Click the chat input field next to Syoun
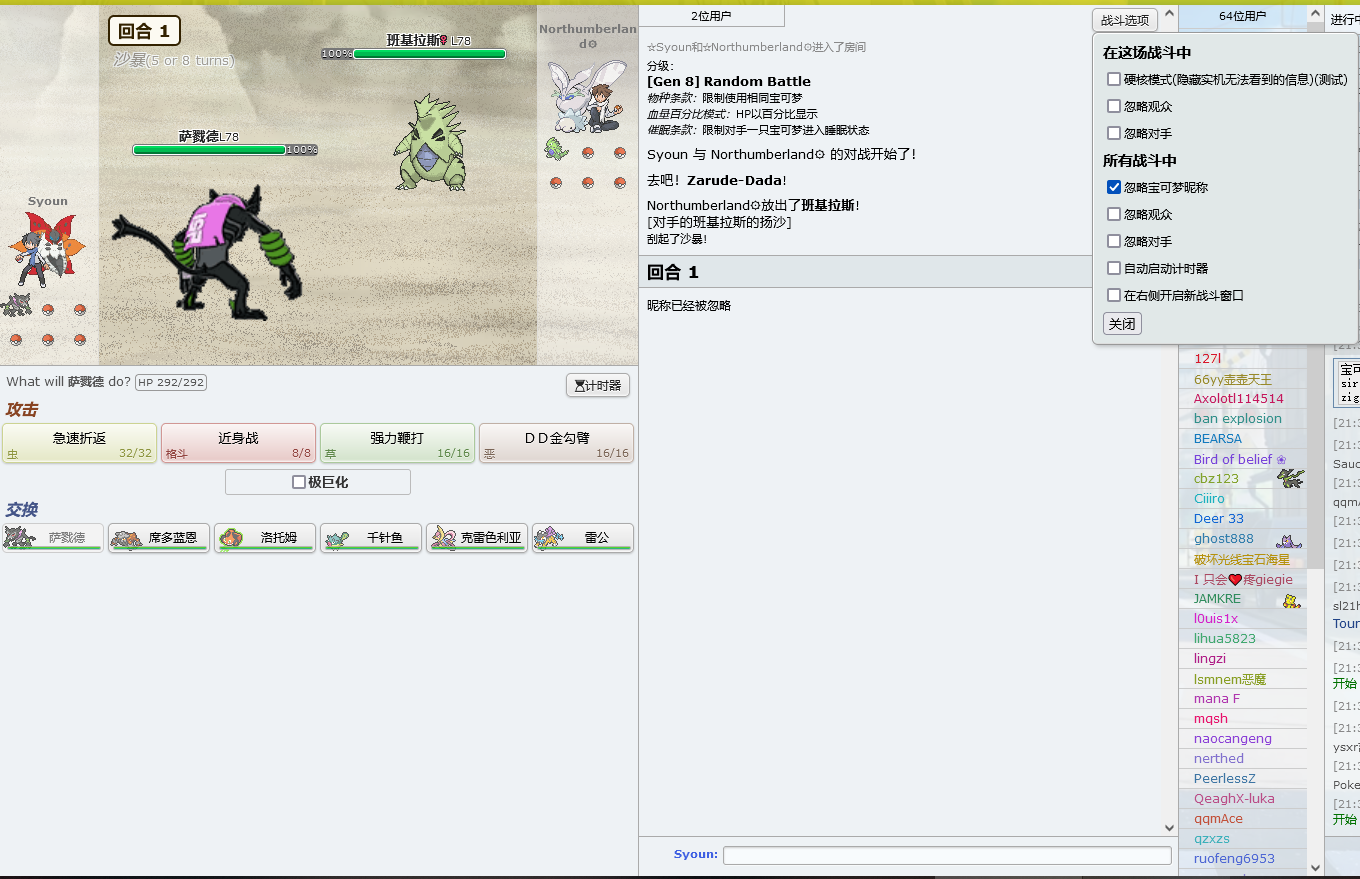 point(946,855)
